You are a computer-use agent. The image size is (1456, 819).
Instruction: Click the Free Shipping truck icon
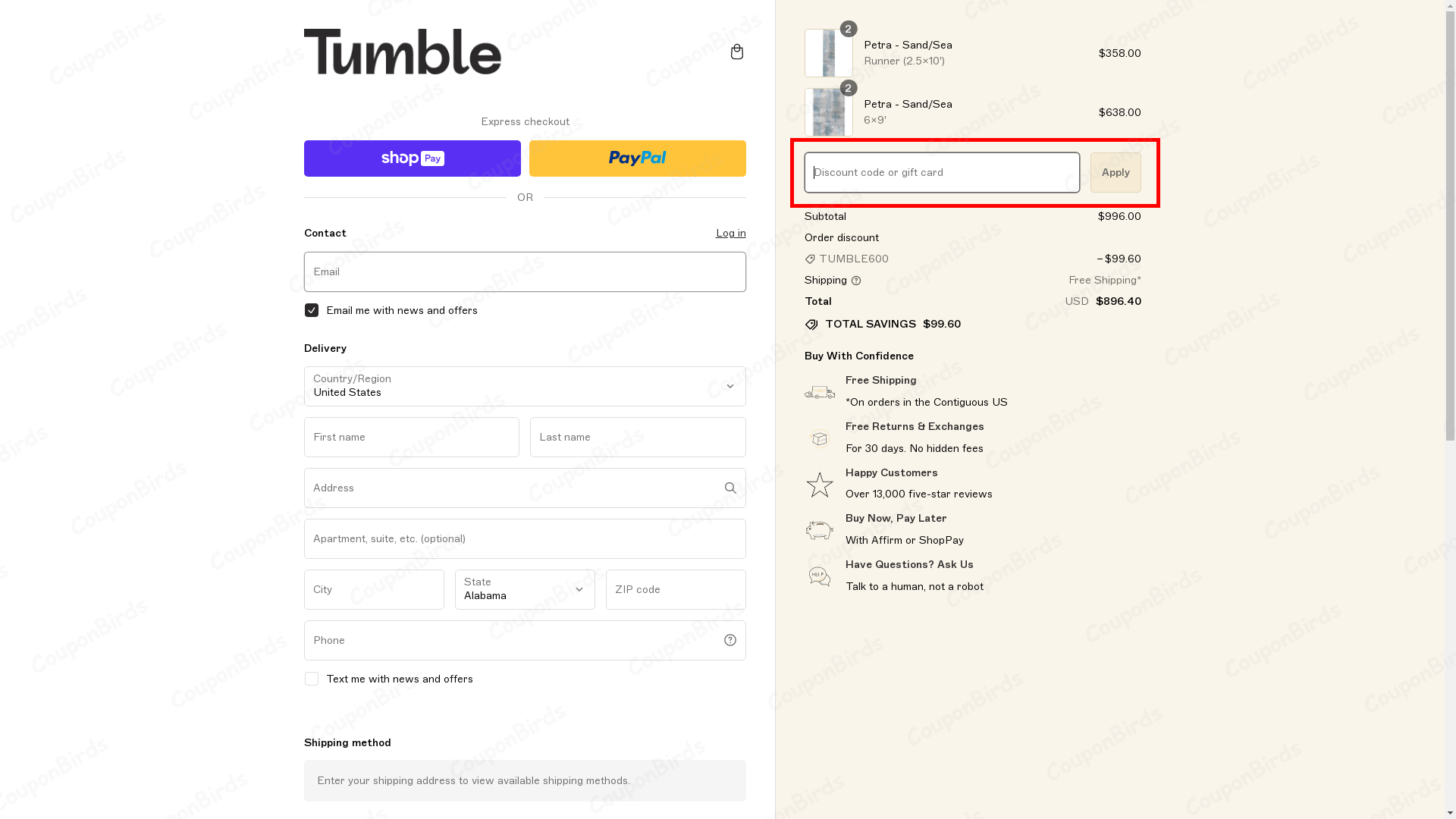[820, 392]
